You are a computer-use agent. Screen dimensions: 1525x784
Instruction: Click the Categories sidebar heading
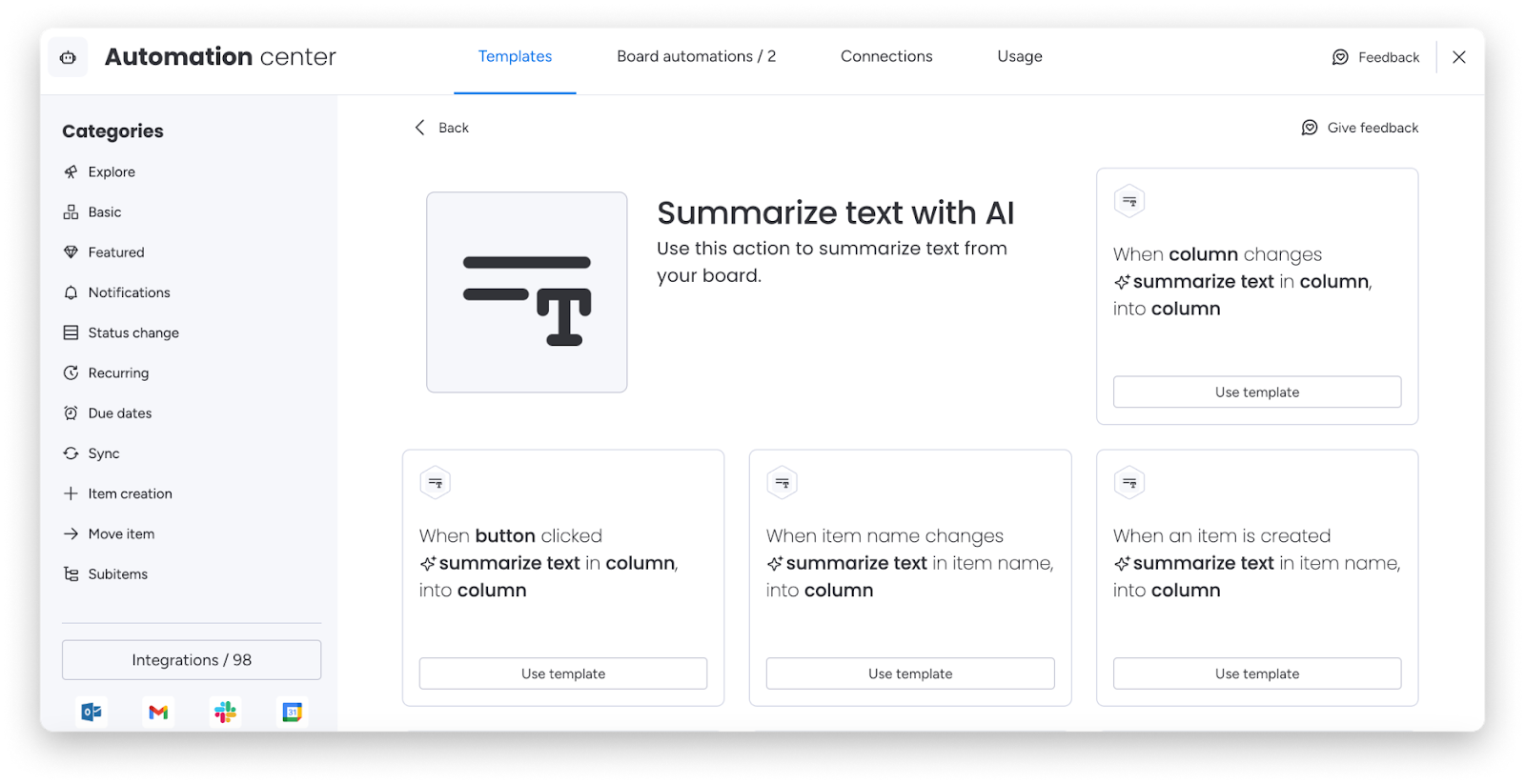112,131
